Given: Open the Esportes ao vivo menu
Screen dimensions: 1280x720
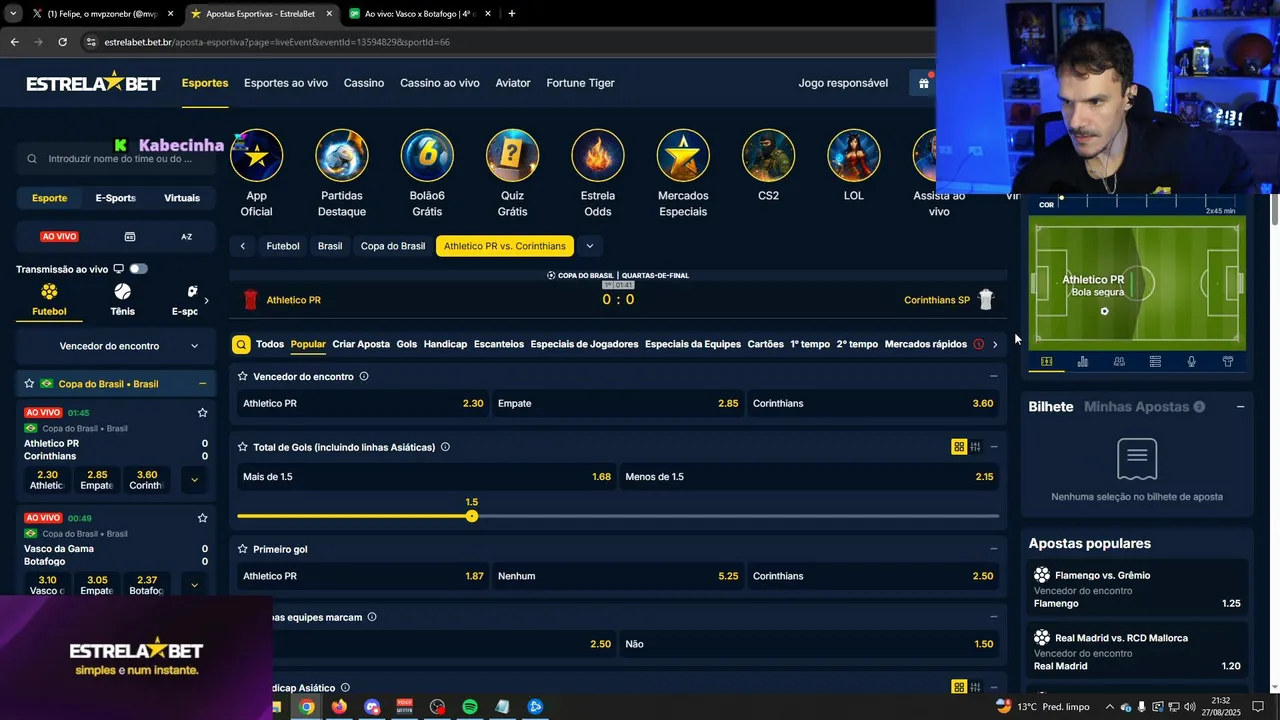Looking at the screenshot, I should click(x=286, y=83).
